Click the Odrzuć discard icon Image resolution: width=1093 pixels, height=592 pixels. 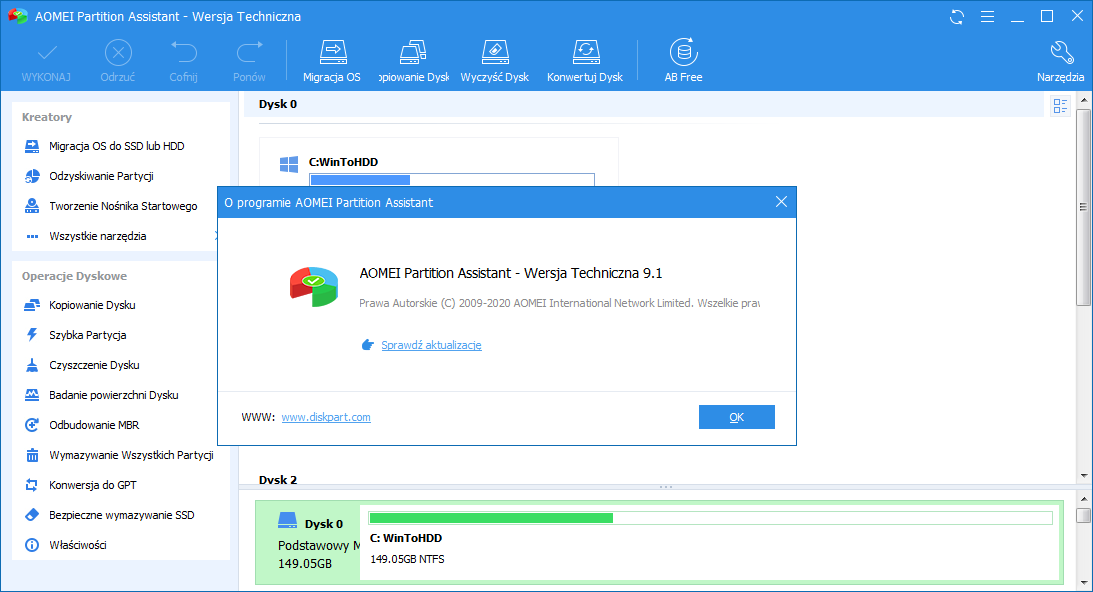(118, 52)
